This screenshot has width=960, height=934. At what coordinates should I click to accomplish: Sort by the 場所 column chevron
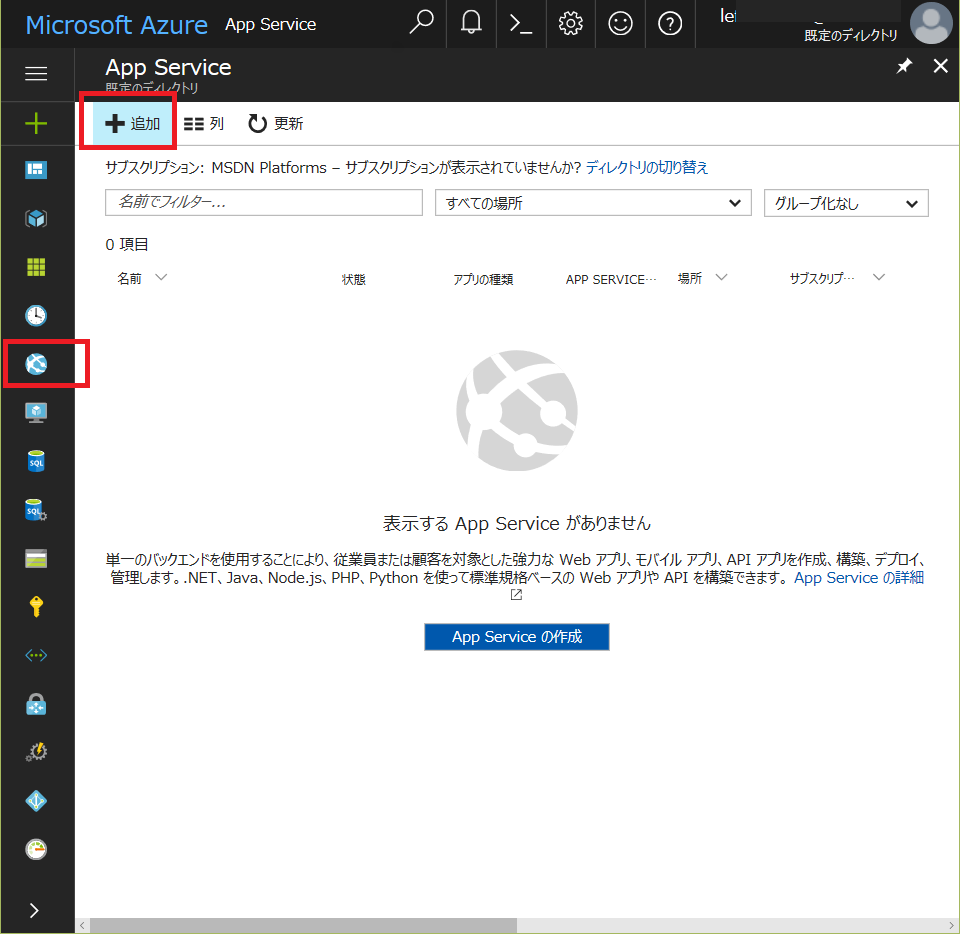point(721,277)
